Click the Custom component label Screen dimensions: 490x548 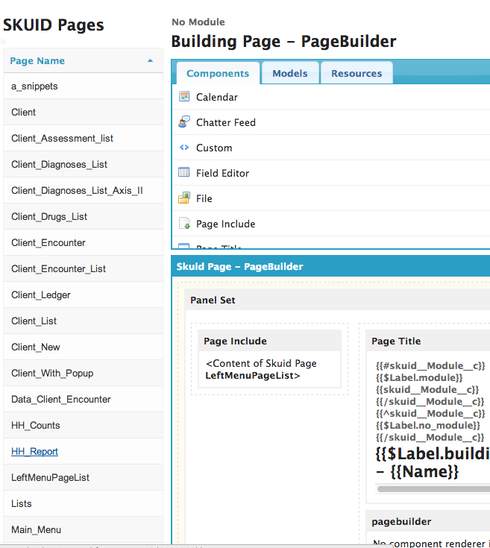(214, 148)
